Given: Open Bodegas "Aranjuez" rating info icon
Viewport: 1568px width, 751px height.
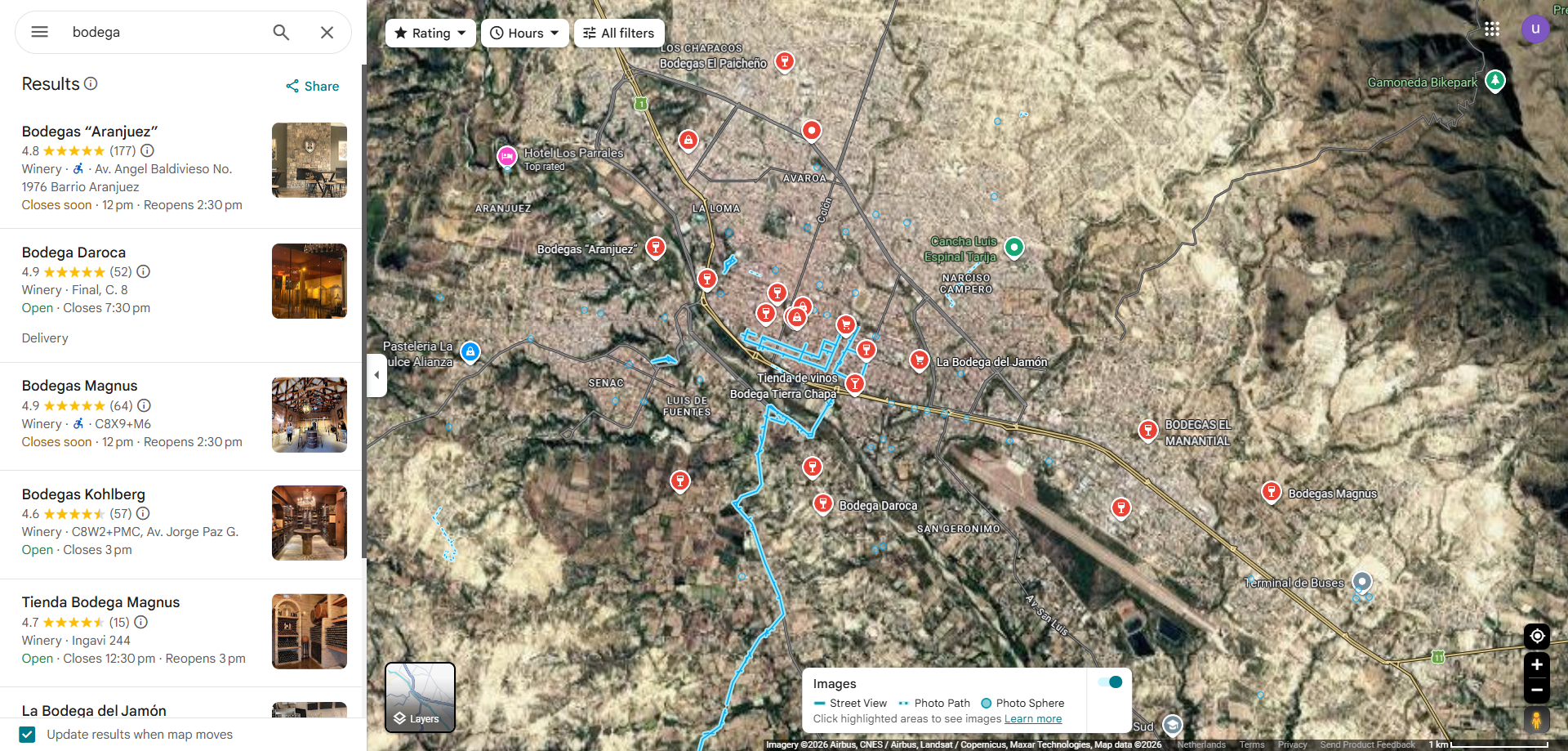Looking at the screenshot, I should point(147,150).
